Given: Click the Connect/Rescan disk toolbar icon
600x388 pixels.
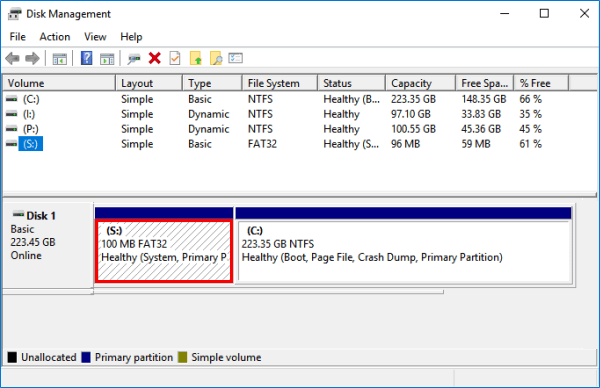Looking at the screenshot, I should click(x=134, y=59).
